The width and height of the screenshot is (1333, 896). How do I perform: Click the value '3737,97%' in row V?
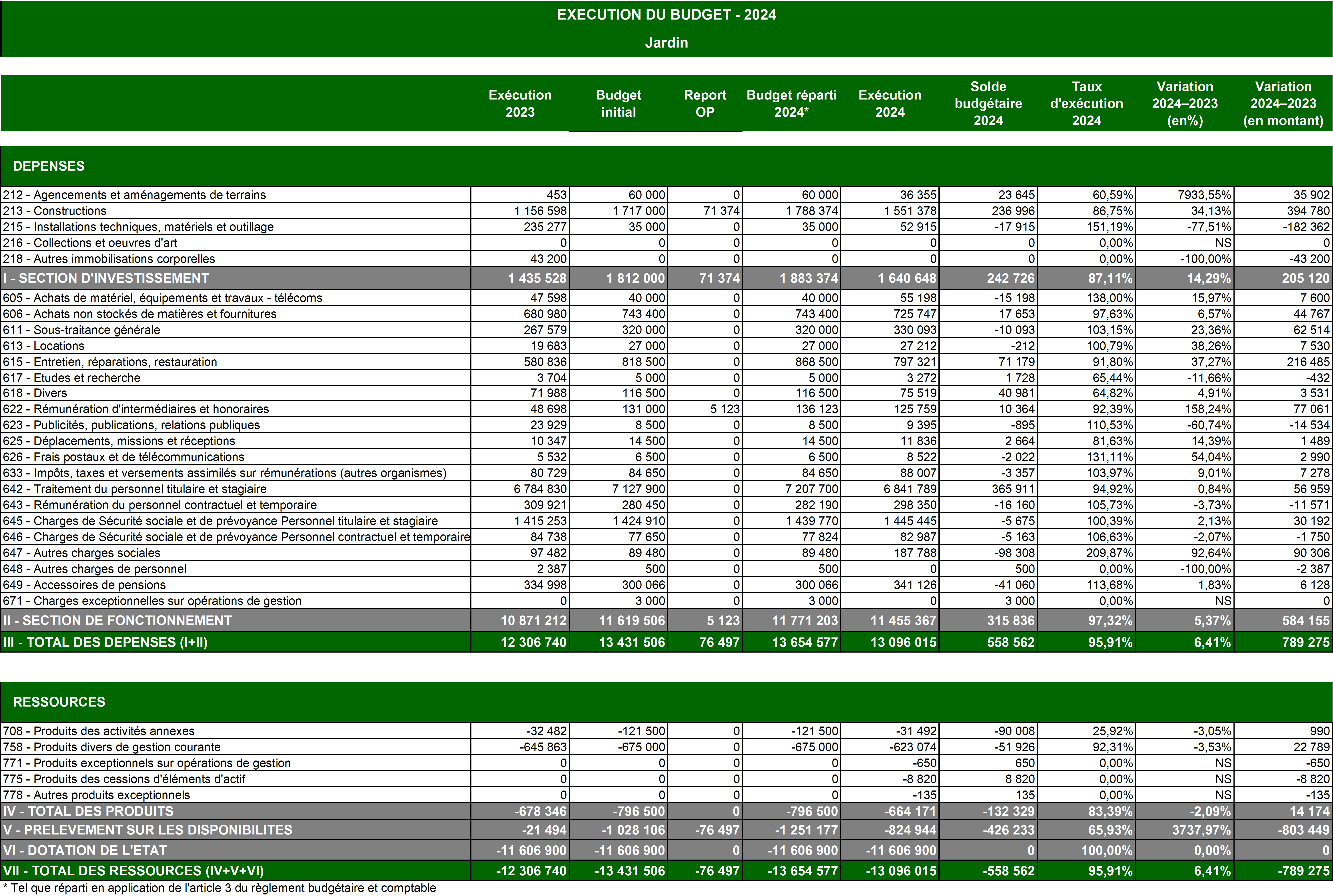[1201, 830]
